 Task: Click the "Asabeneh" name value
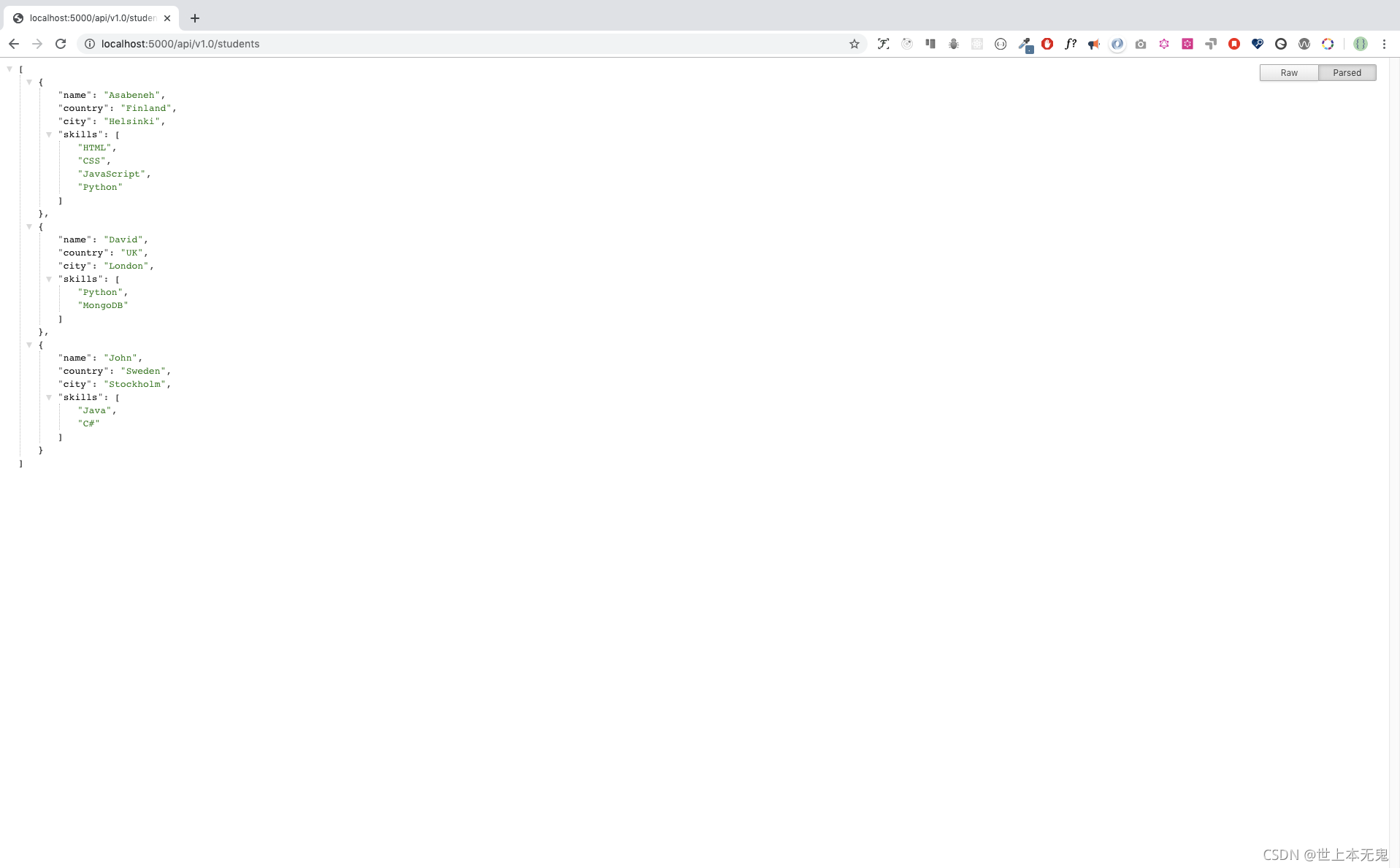tap(131, 95)
